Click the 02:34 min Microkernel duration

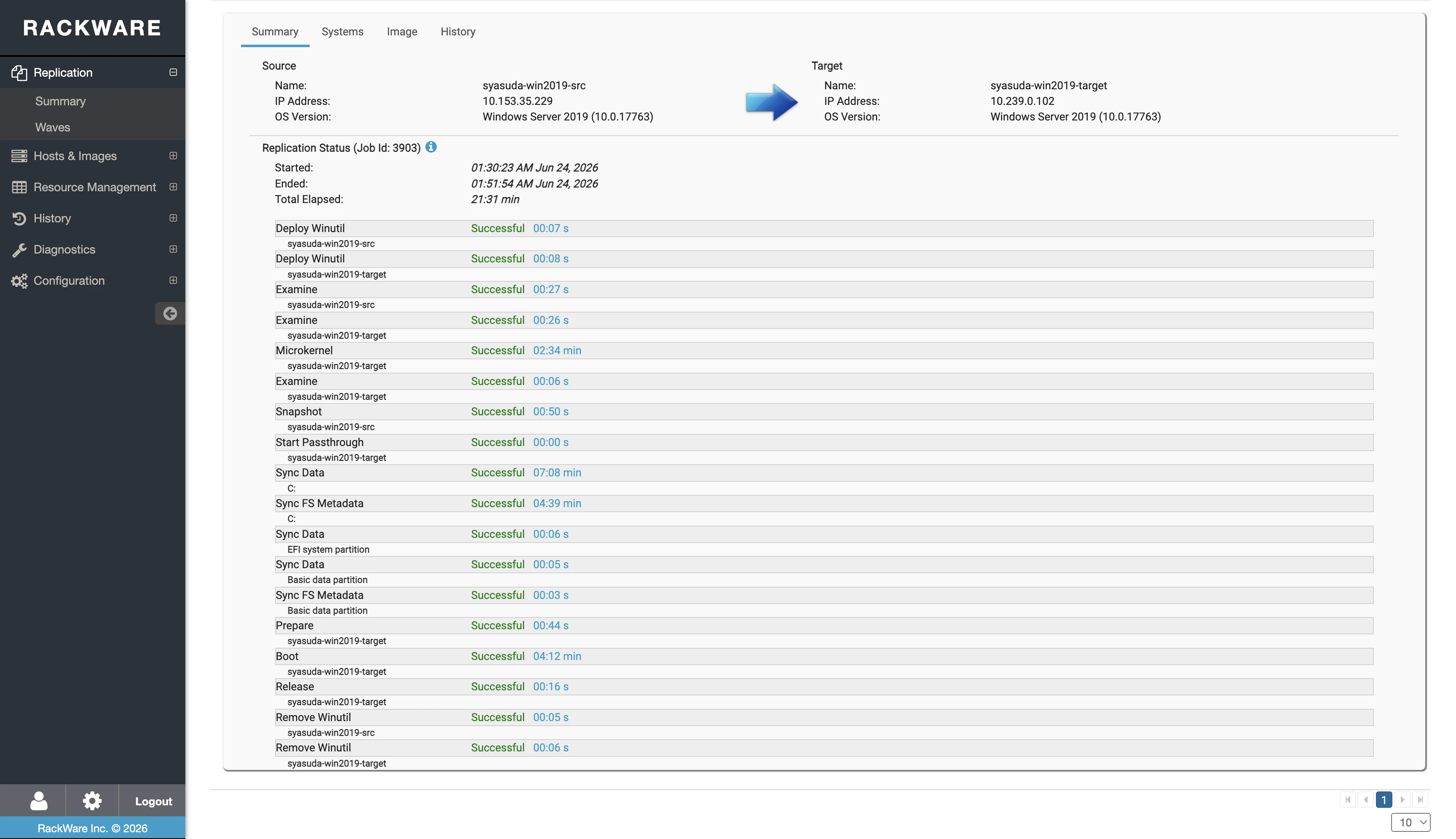[557, 350]
